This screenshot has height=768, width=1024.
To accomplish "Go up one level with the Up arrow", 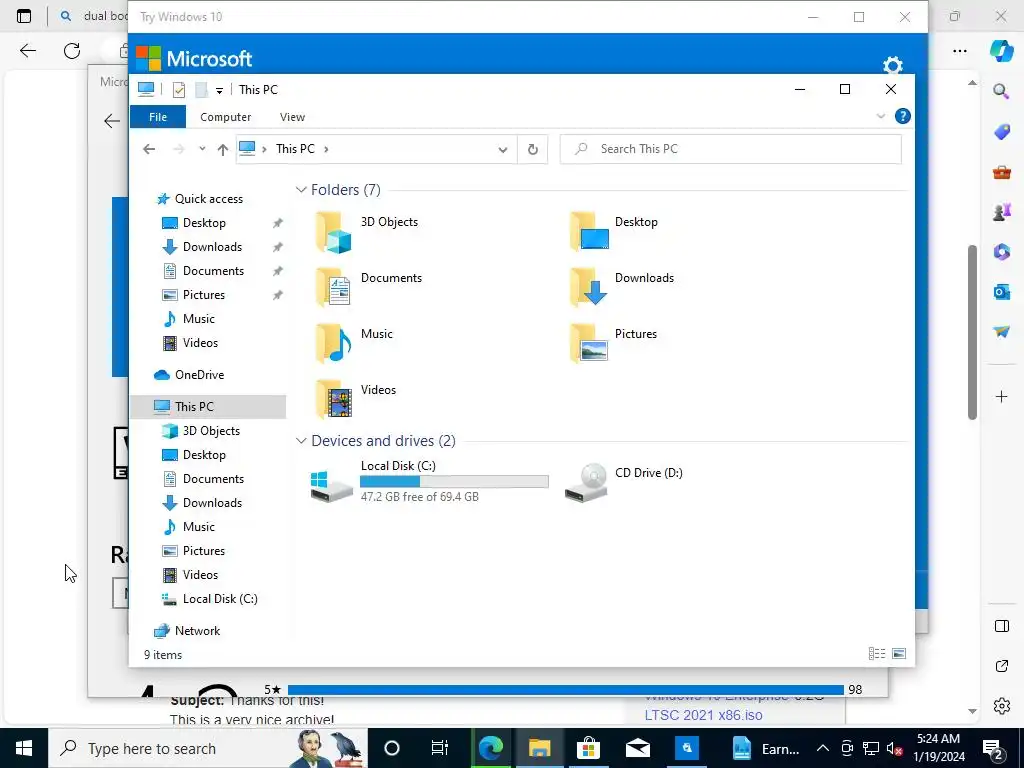I will click(223, 150).
